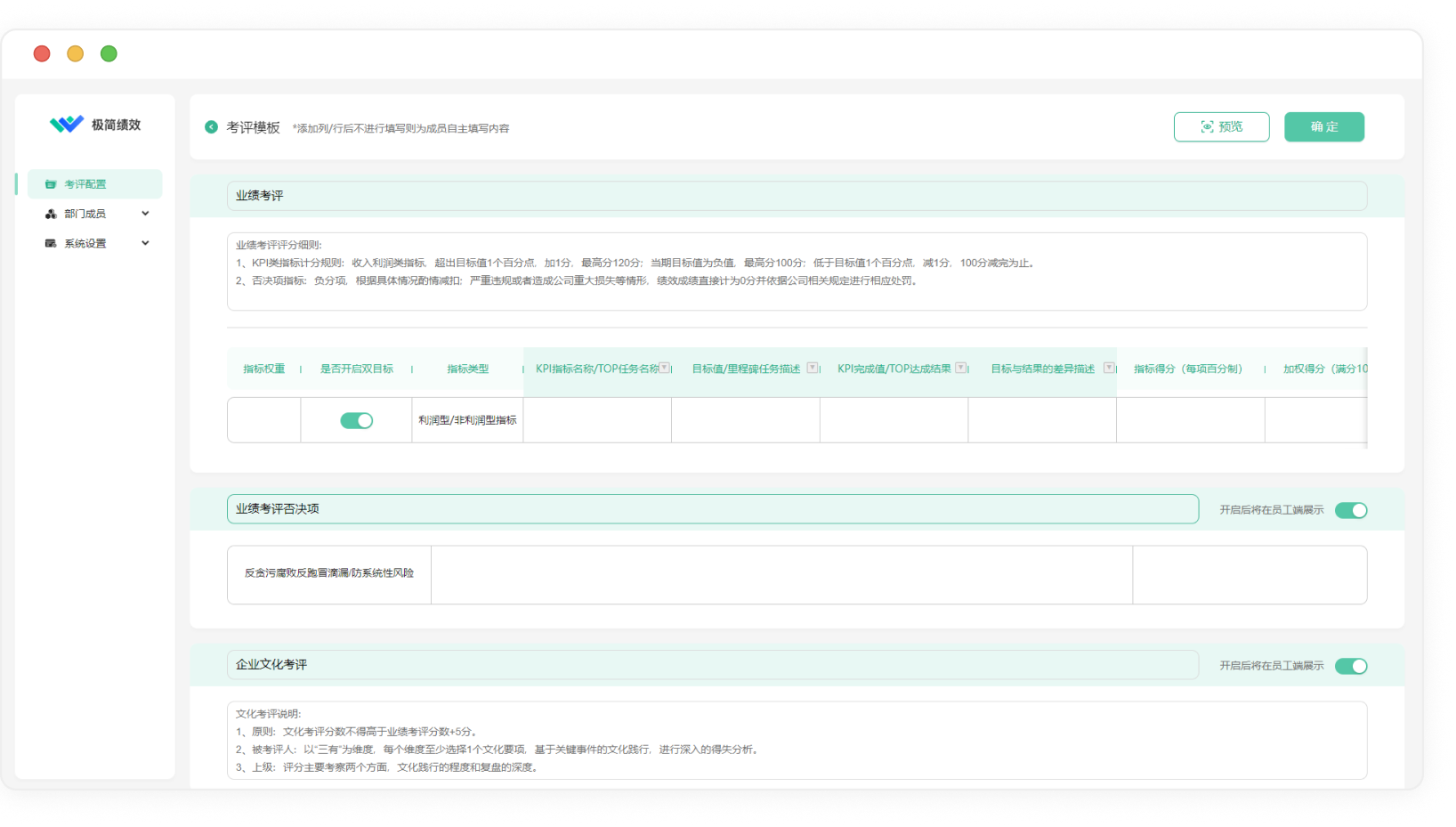Select 考评配置 in the sidebar menu

(85, 184)
